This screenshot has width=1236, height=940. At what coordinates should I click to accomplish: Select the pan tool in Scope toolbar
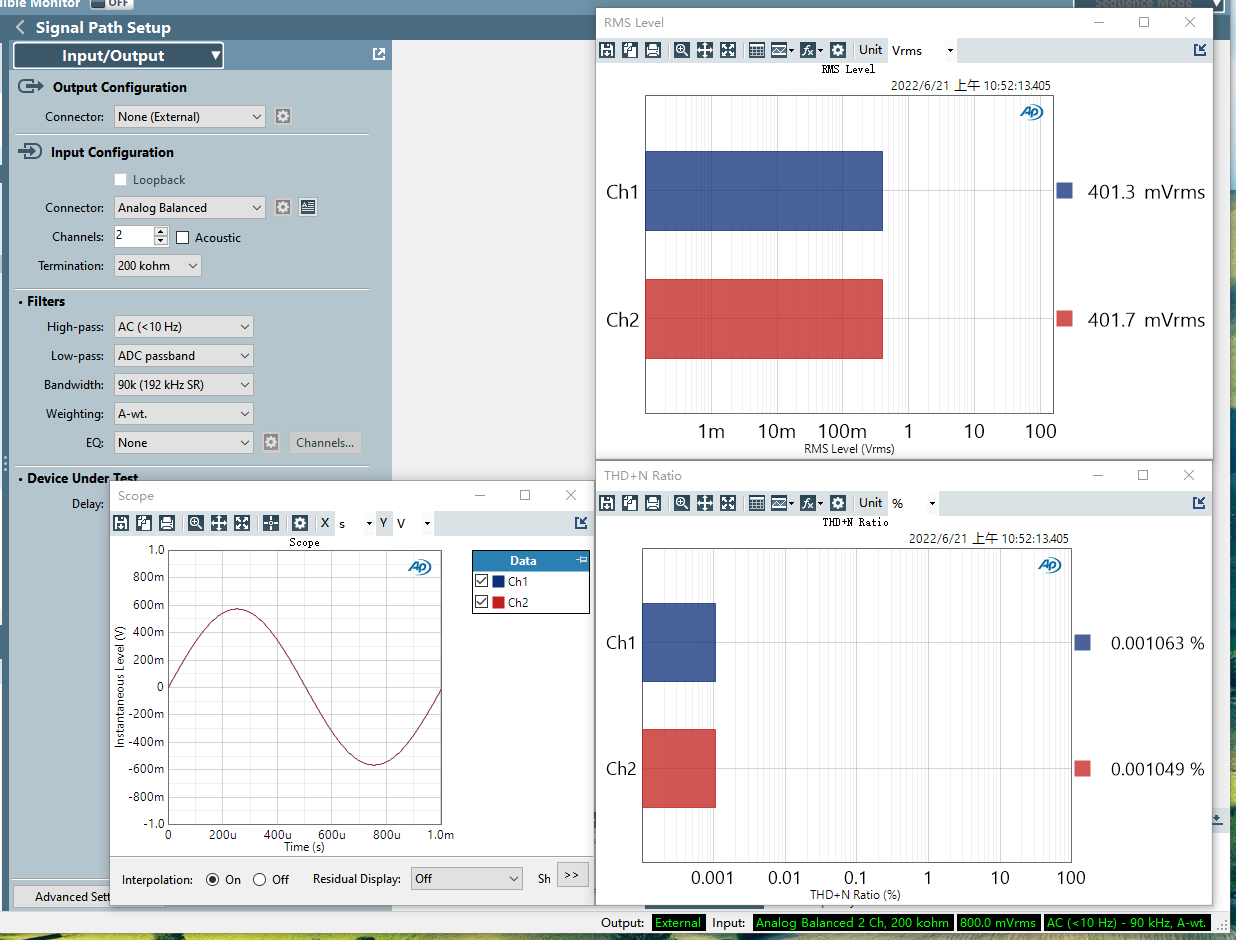point(219,523)
